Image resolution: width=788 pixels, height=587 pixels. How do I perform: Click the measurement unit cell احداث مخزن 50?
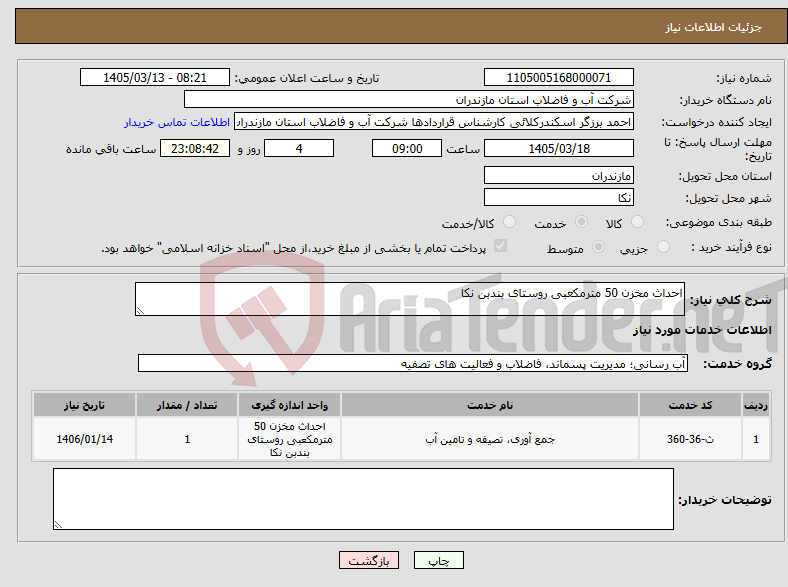pos(289,439)
